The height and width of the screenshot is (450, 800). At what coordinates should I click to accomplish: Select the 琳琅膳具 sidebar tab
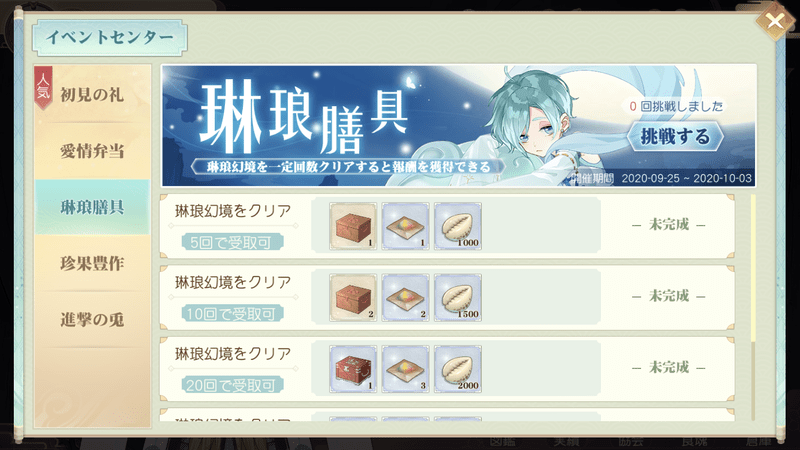pos(92,207)
